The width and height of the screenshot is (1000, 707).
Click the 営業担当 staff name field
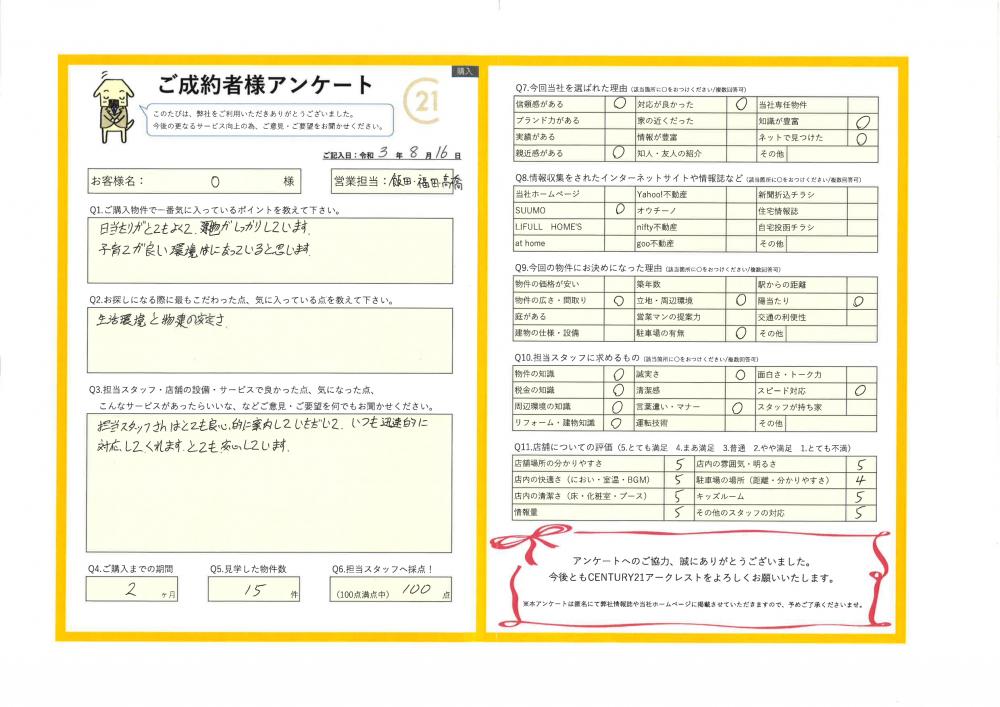[x=392, y=182]
